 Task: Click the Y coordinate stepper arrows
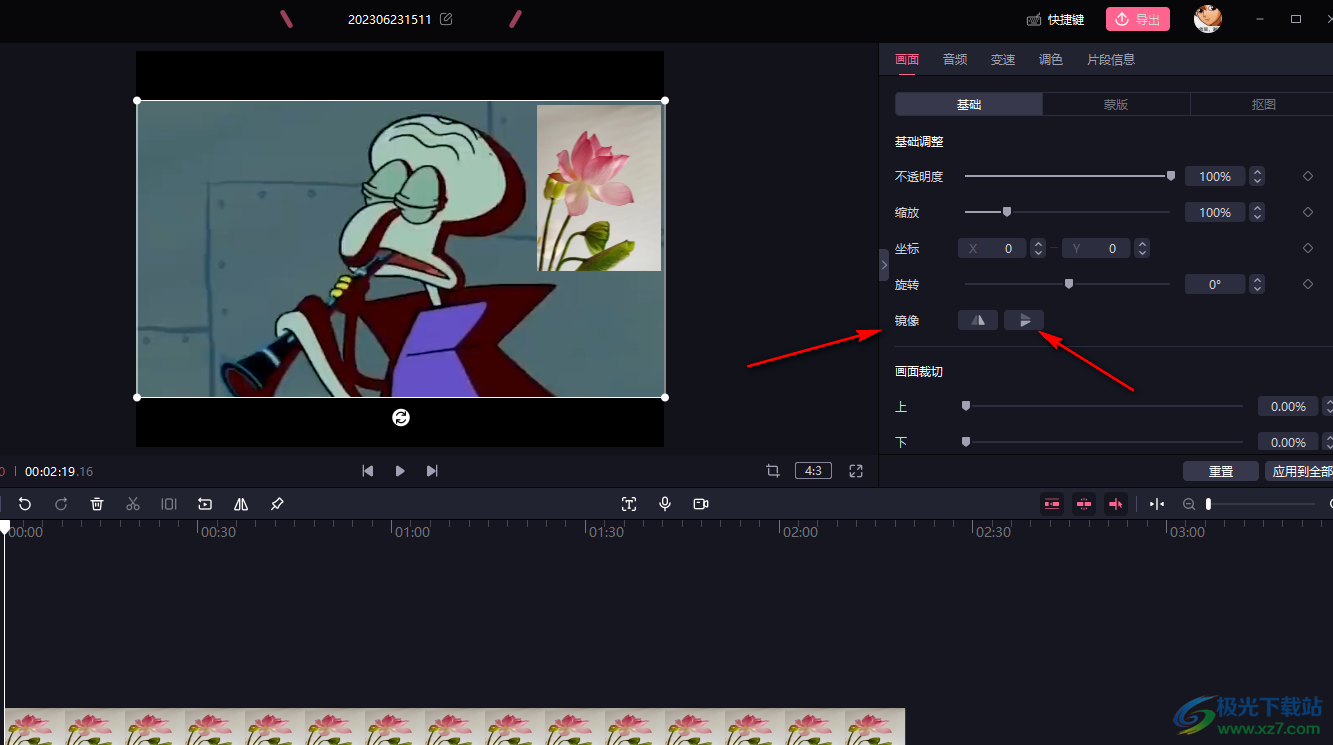[1142, 248]
